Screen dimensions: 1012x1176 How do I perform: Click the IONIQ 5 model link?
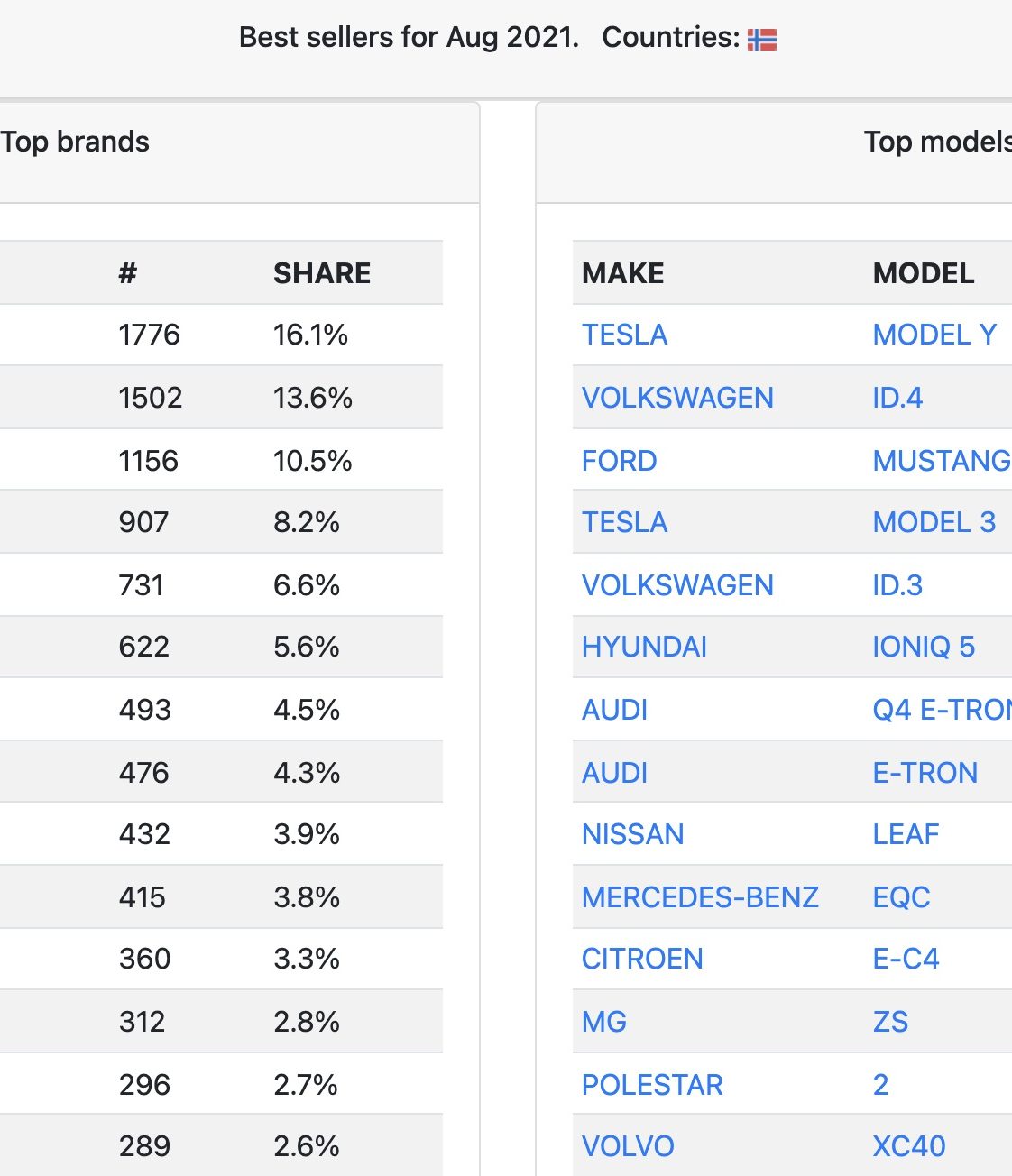[924, 647]
